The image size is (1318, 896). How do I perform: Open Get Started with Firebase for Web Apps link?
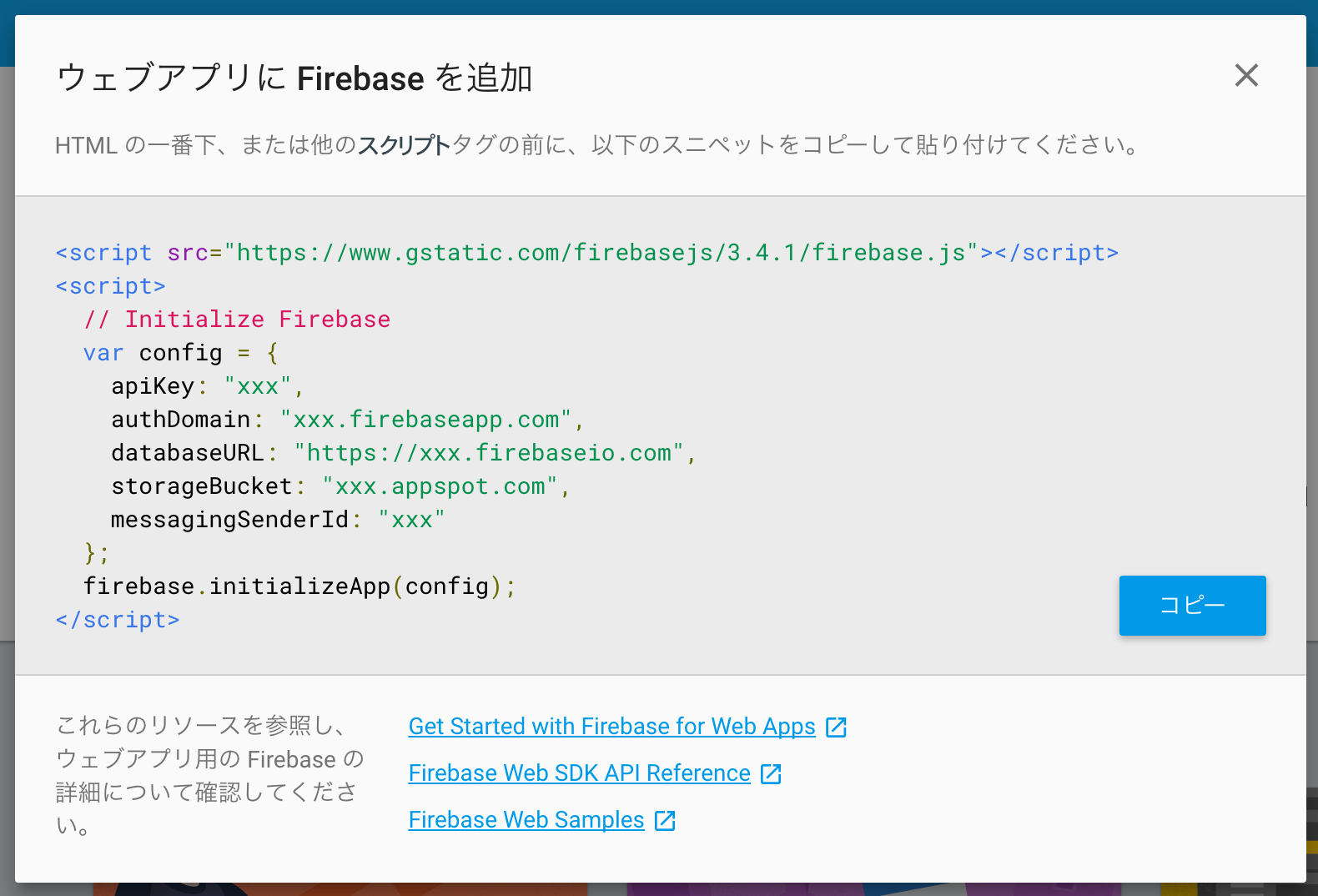click(x=611, y=727)
